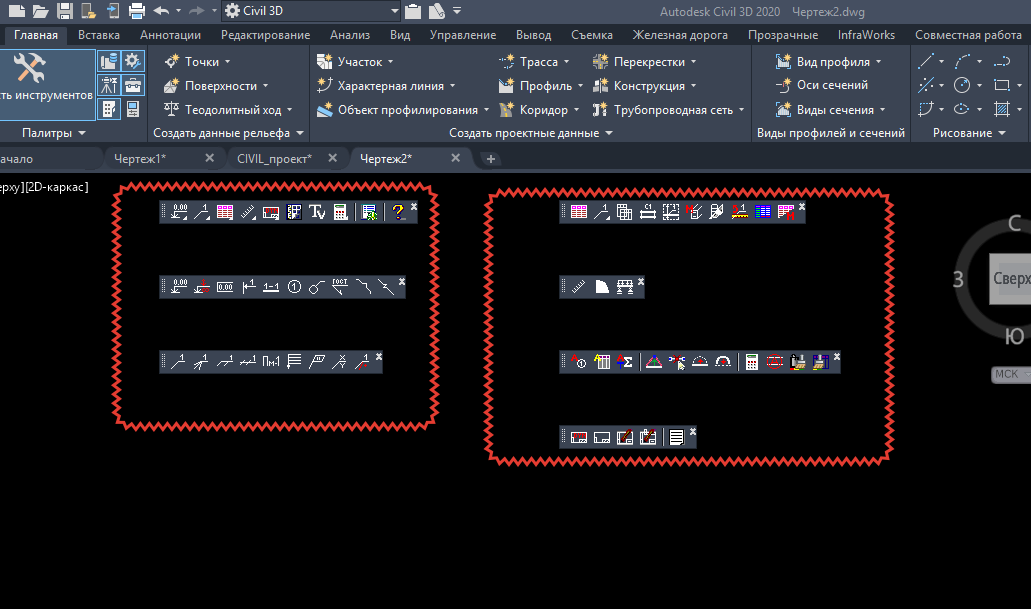1031x609 pixels.
Task: Click the Сверху face on ViewCube
Action: 1011,279
